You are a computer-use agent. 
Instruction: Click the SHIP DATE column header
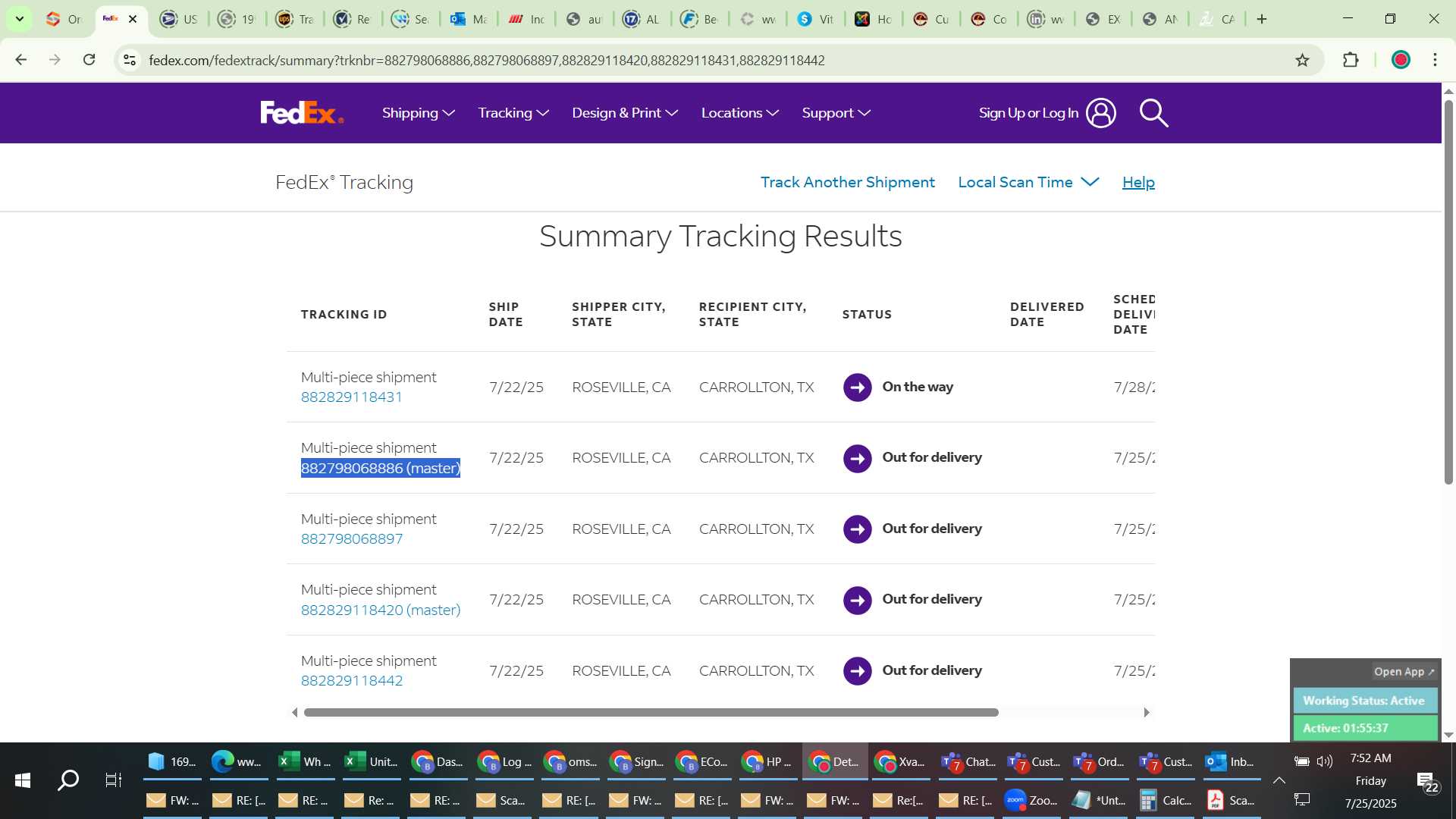point(506,314)
